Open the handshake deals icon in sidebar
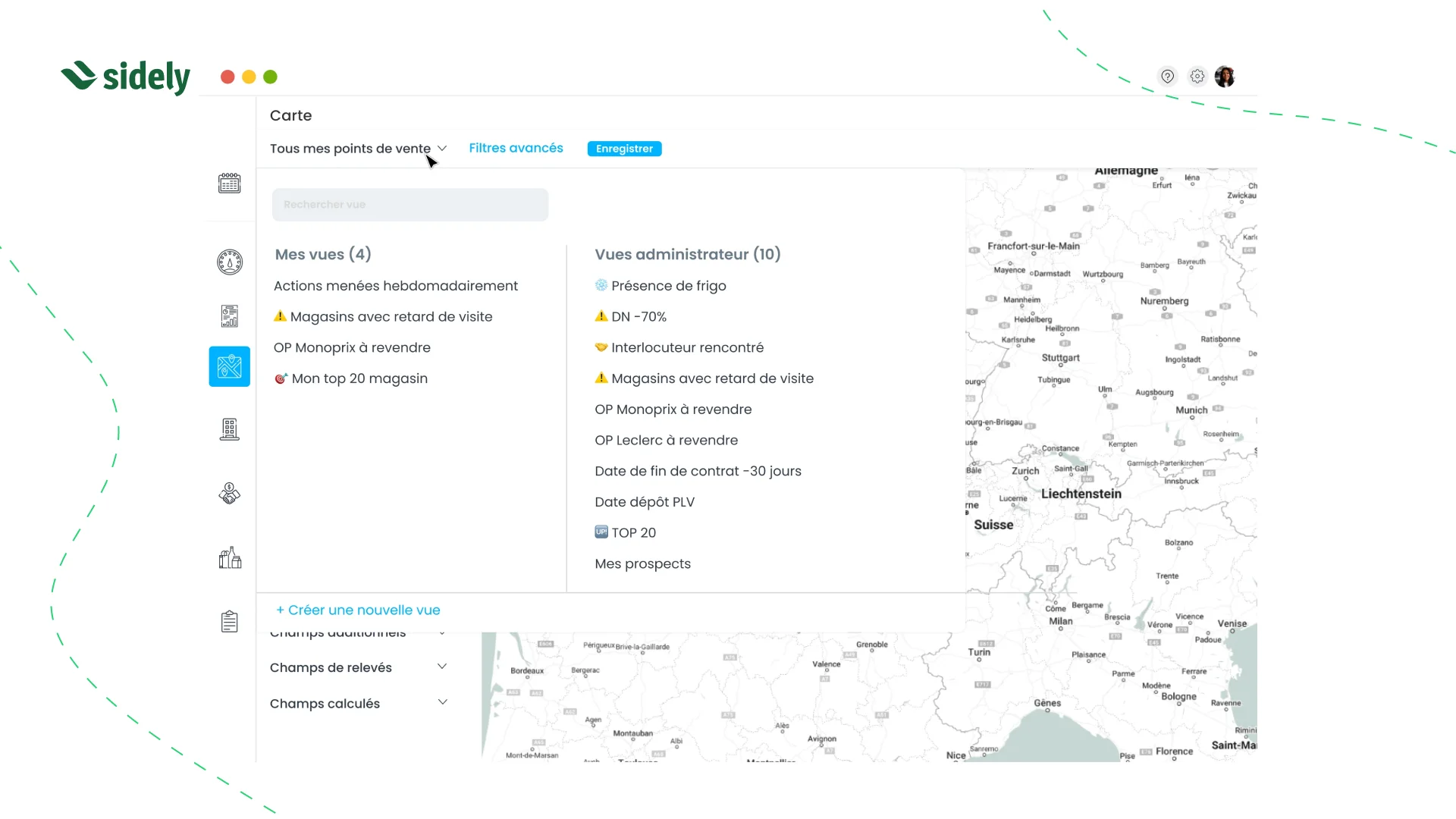Image resolution: width=1456 pixels, height=819 pixels. point(229,494)
